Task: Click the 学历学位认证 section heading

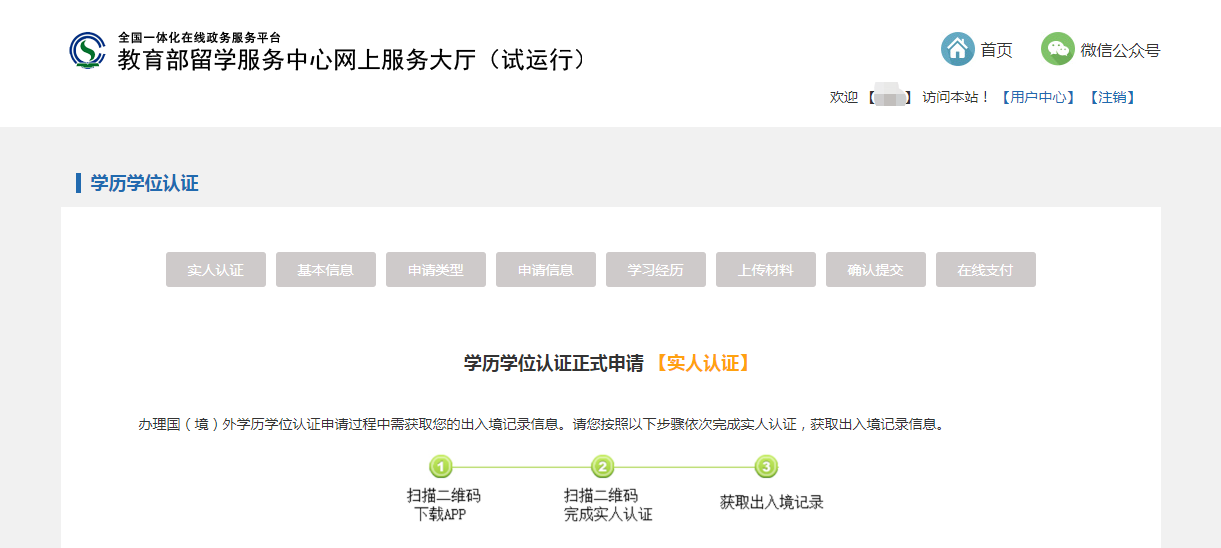Action: [x=144, y=183]
